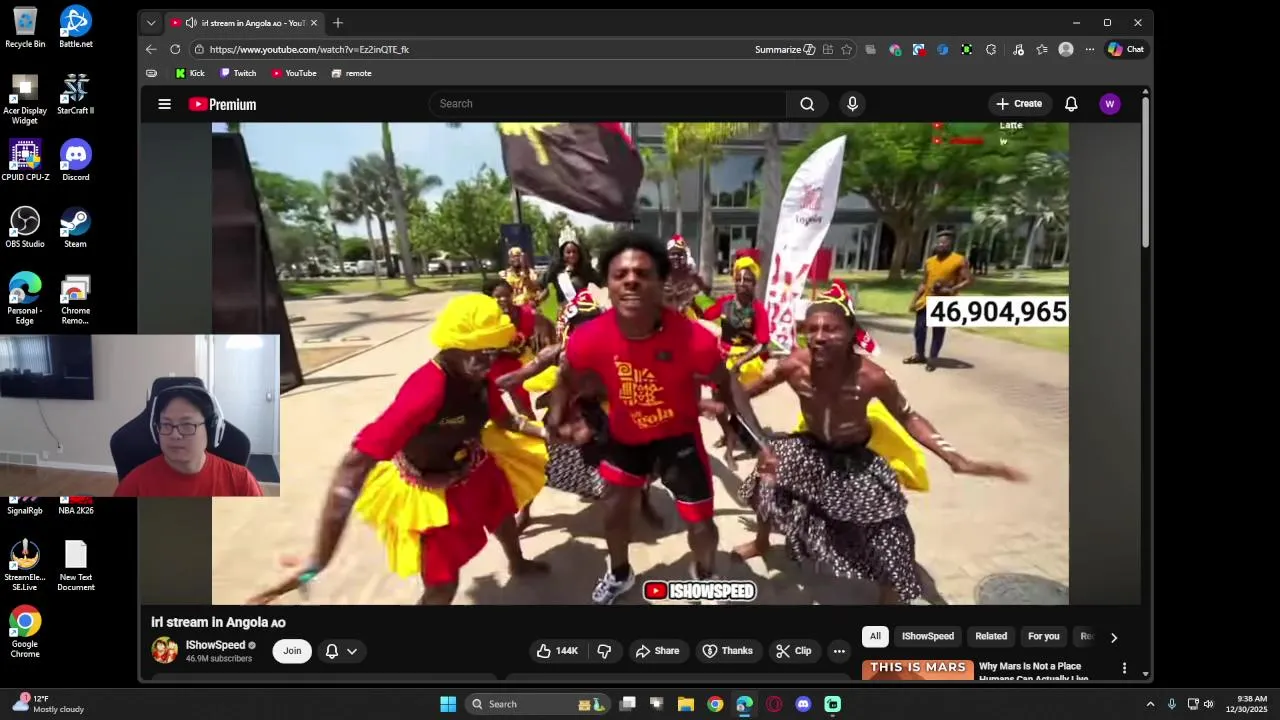
Task: Open IShowSpeed channel avatar
Action: (x=165, y=650)
